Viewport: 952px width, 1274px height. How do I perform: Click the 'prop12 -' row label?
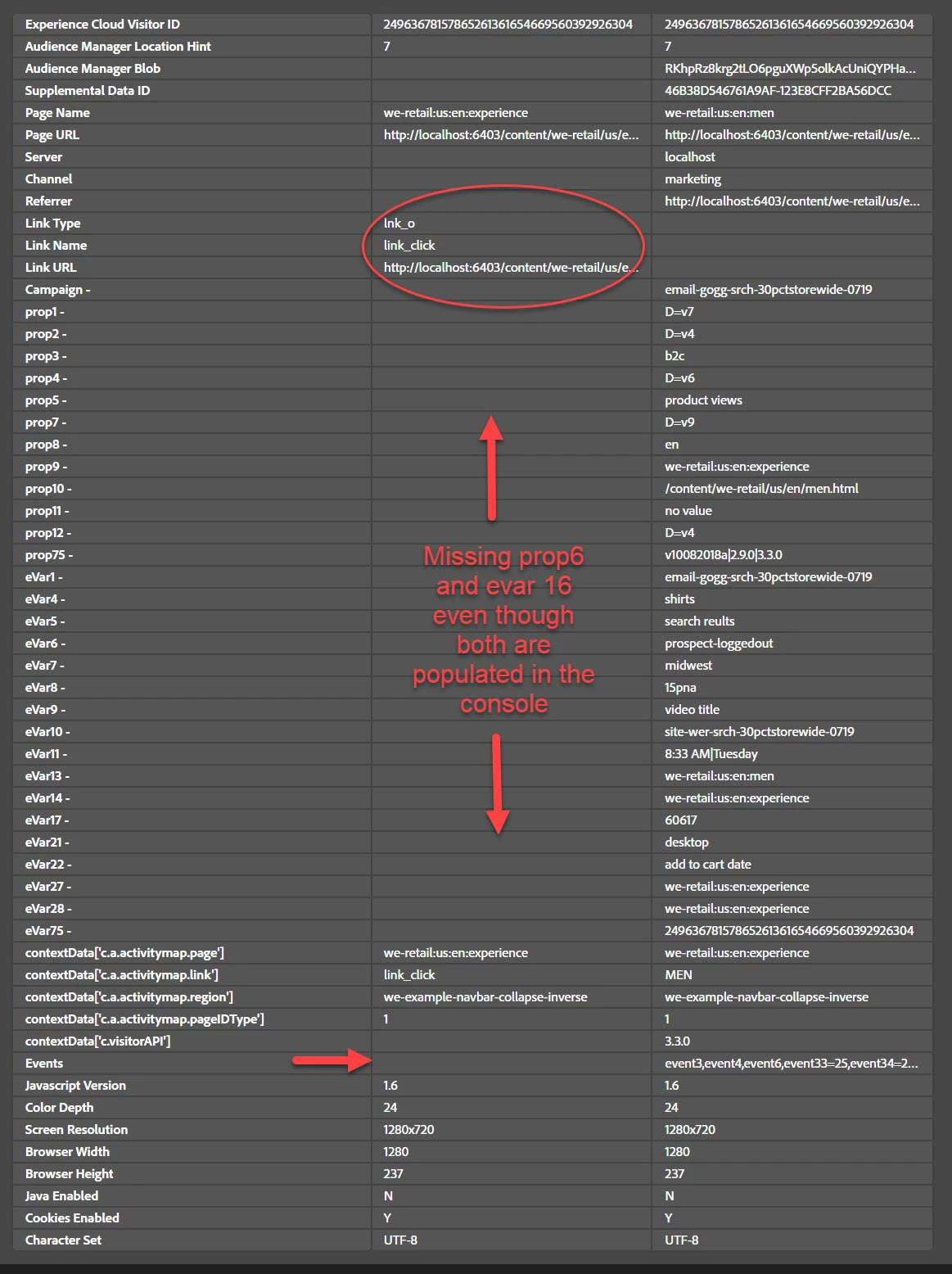[47, 533]
